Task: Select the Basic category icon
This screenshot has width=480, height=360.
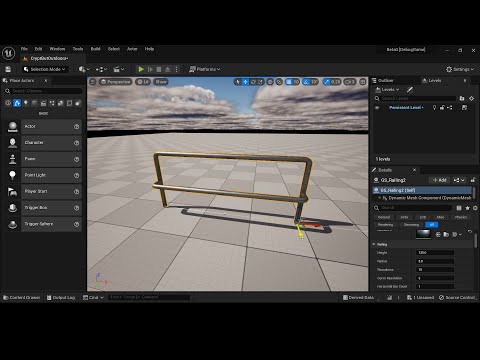Action: click(x=17, y=103)
